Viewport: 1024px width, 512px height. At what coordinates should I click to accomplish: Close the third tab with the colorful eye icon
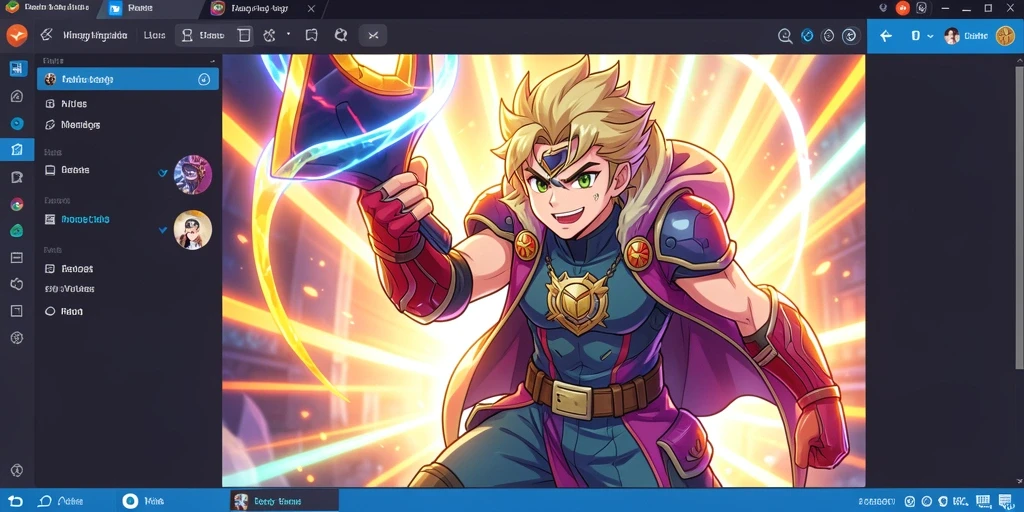coord(311,8)
